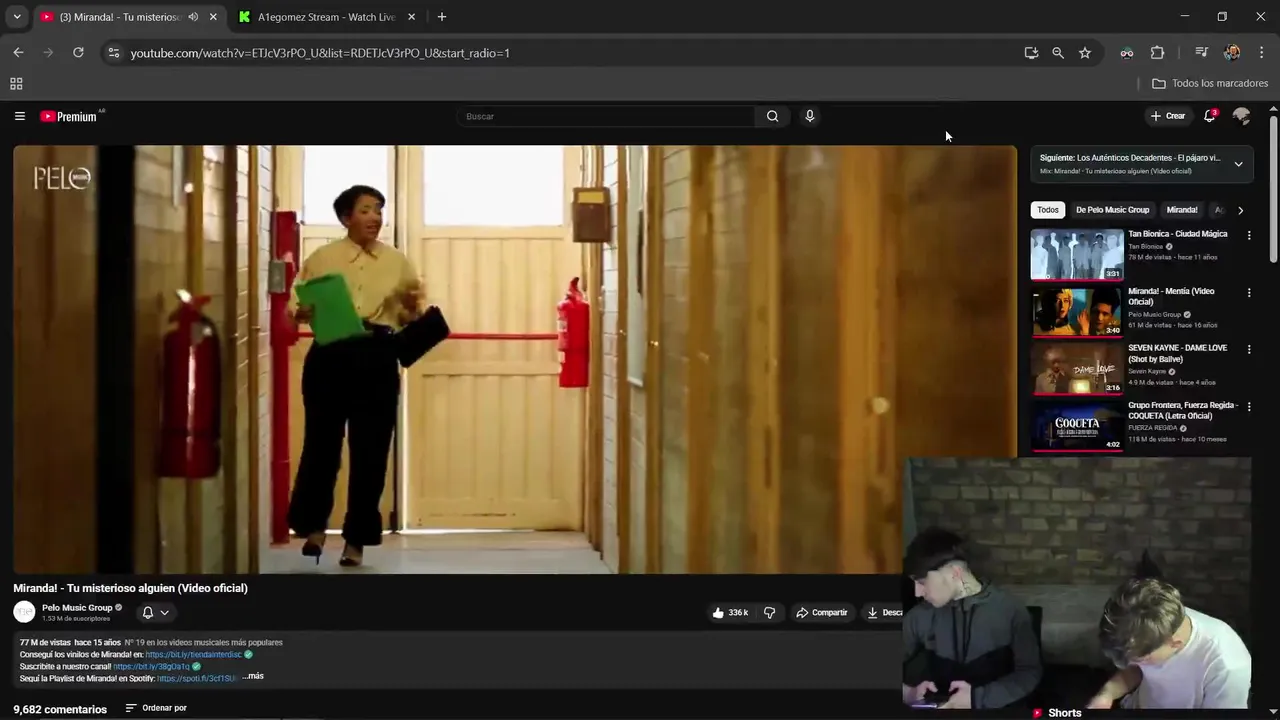Open the bit.ly/38gOa1q link
This screenshot has width=1280, height=720.
[x=151, y=666]
